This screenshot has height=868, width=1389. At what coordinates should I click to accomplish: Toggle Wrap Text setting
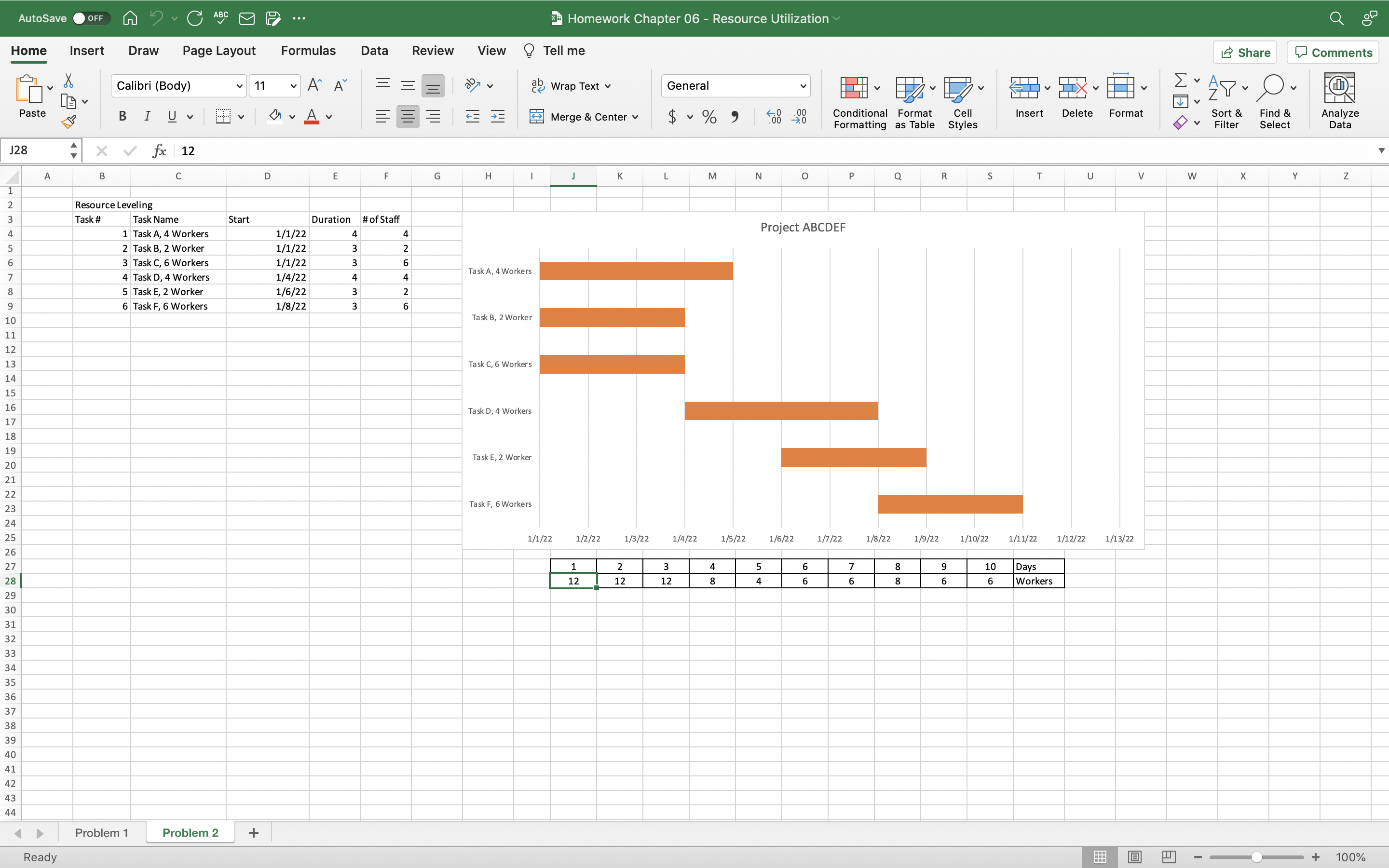pos(571,85)
